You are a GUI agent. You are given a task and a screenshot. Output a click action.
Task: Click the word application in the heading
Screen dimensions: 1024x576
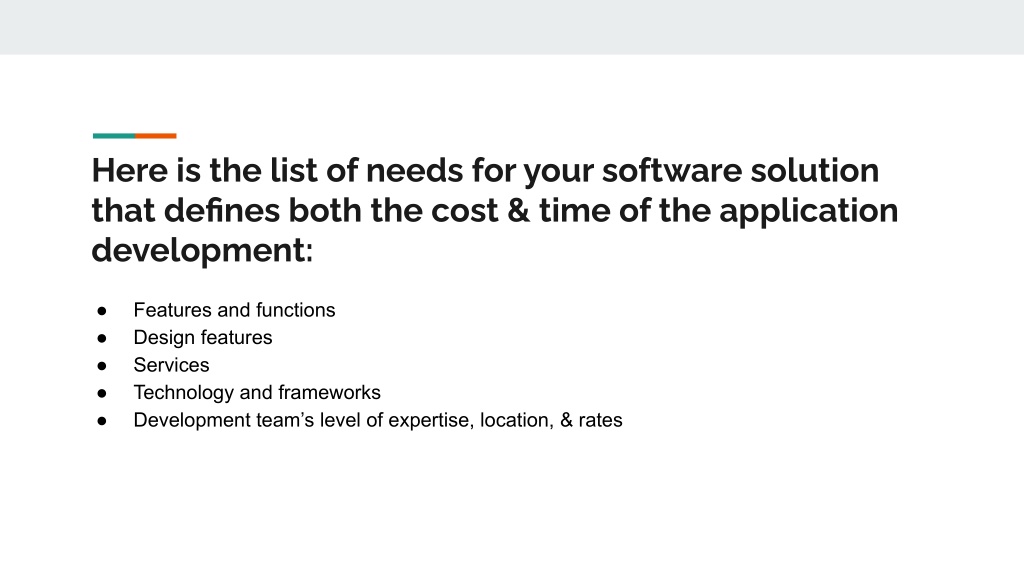[x=808, y=212]
